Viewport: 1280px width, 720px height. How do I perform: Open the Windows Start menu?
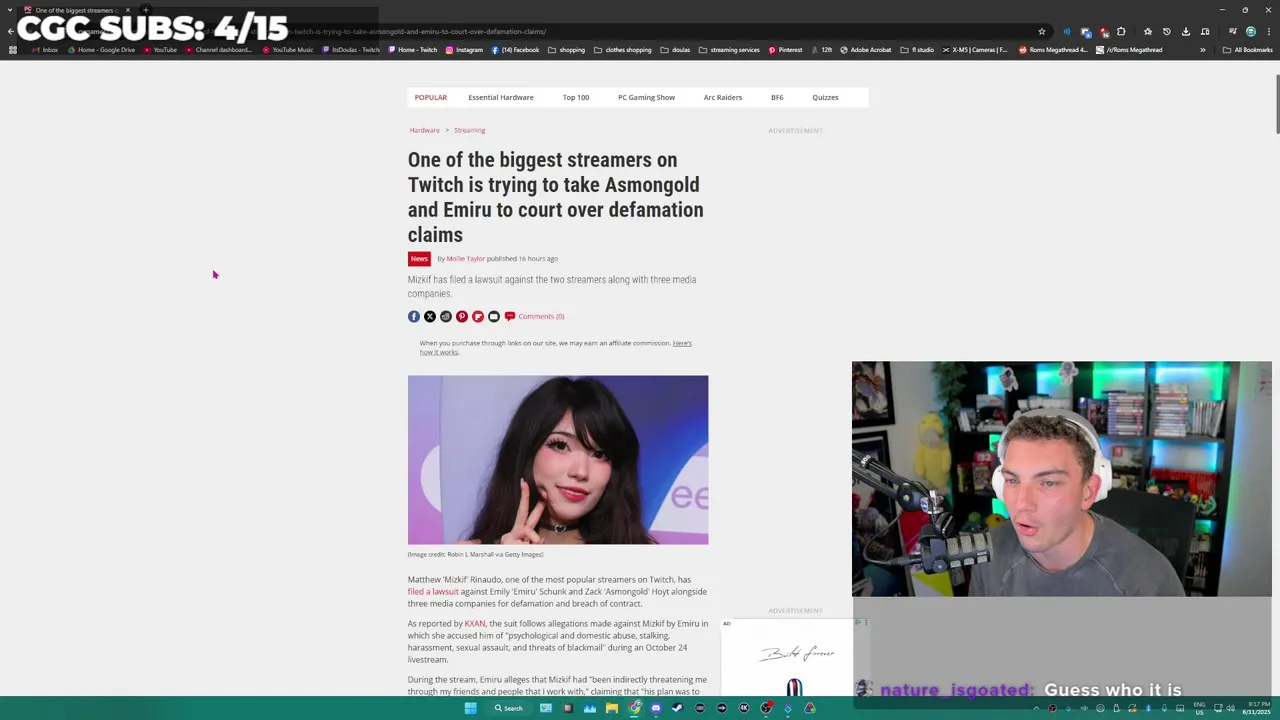click(x=470, y=708)
